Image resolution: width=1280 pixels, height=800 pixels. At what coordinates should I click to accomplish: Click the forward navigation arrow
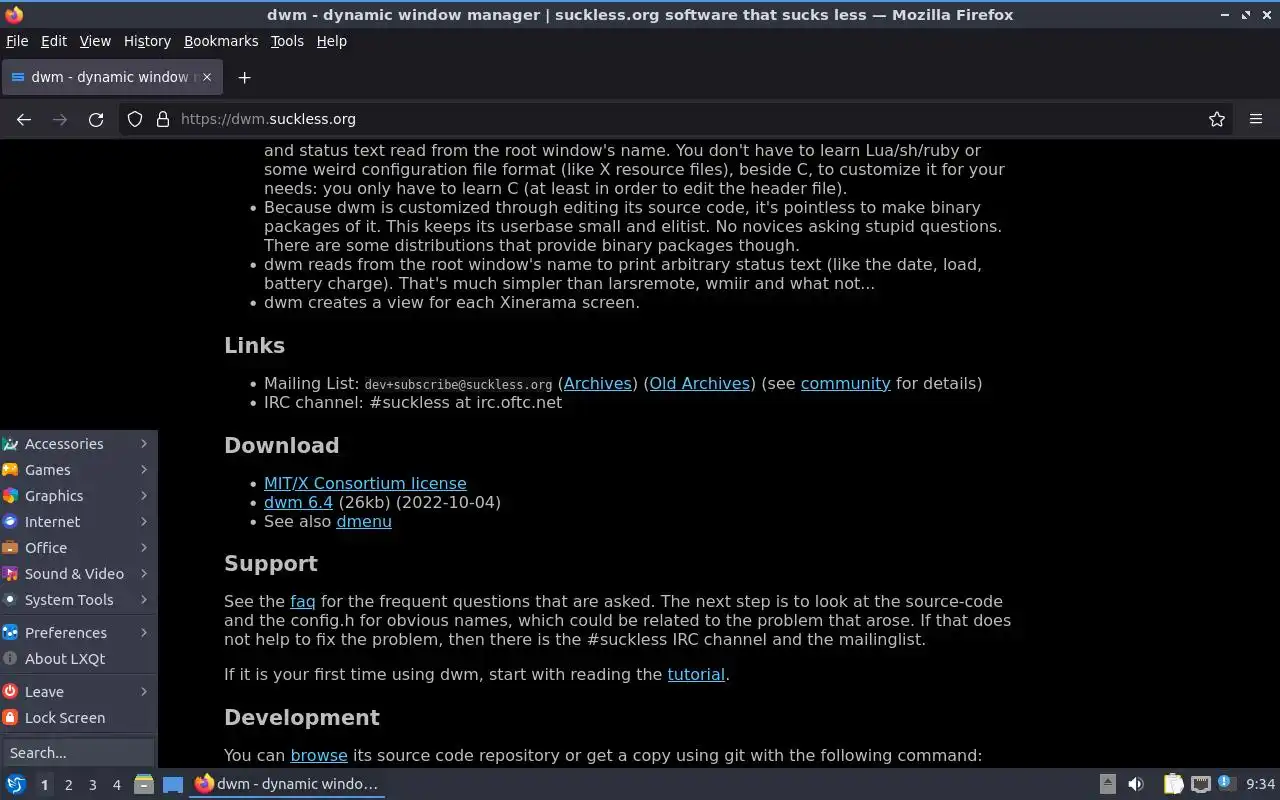[60, 119]
